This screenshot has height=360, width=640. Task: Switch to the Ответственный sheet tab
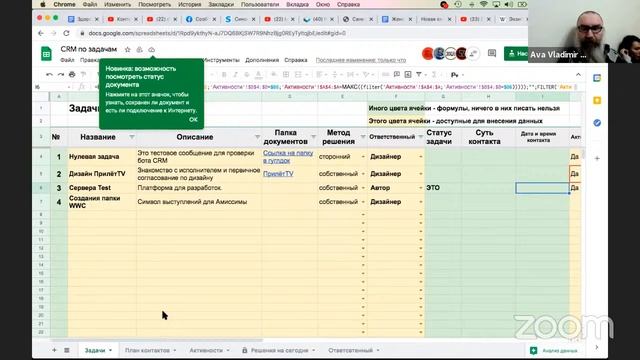coord(351,350)
